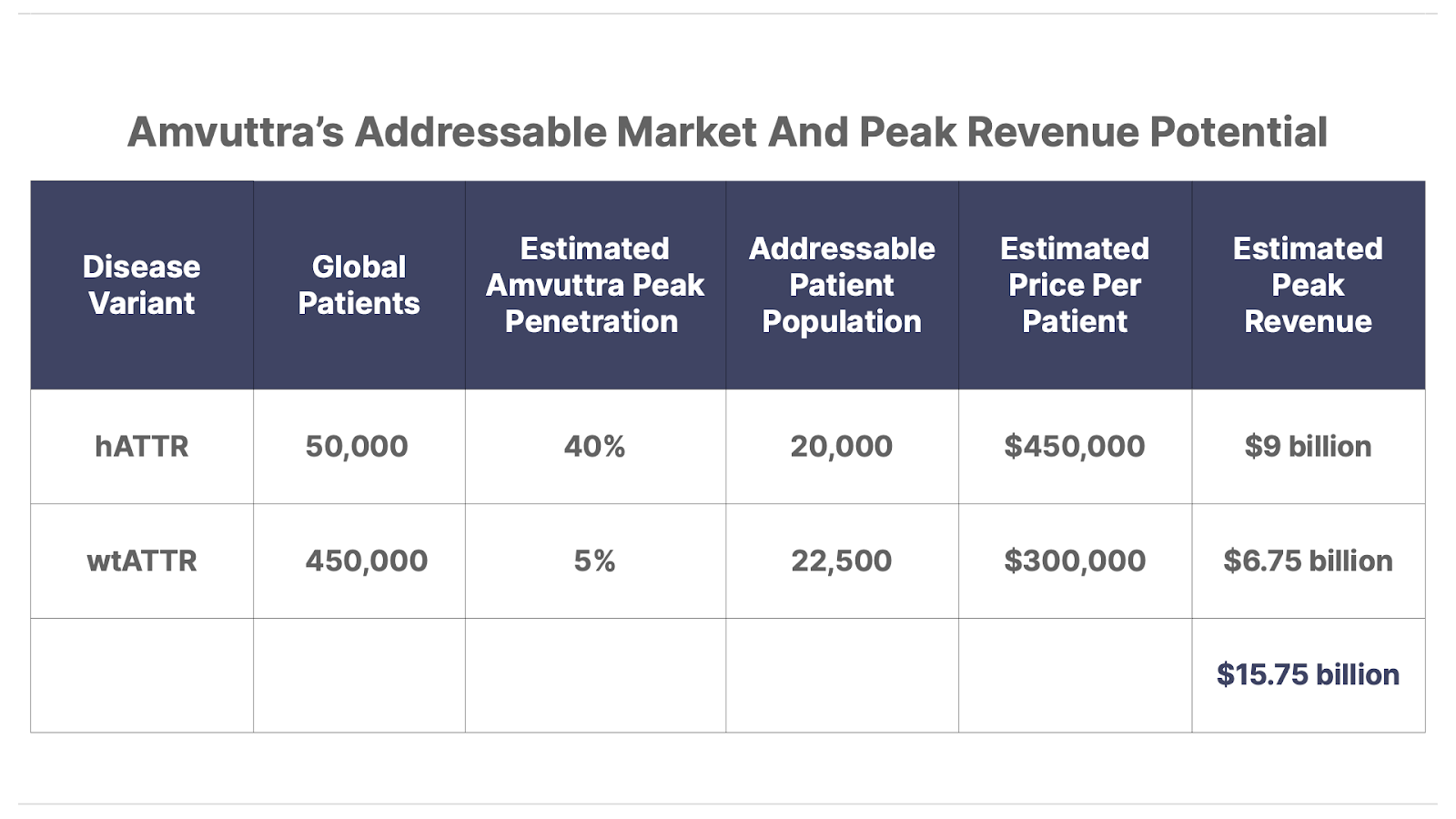The image size is (1456, 819).
Task: Select the "Global Patients" column header
Action: pos(359,285)
